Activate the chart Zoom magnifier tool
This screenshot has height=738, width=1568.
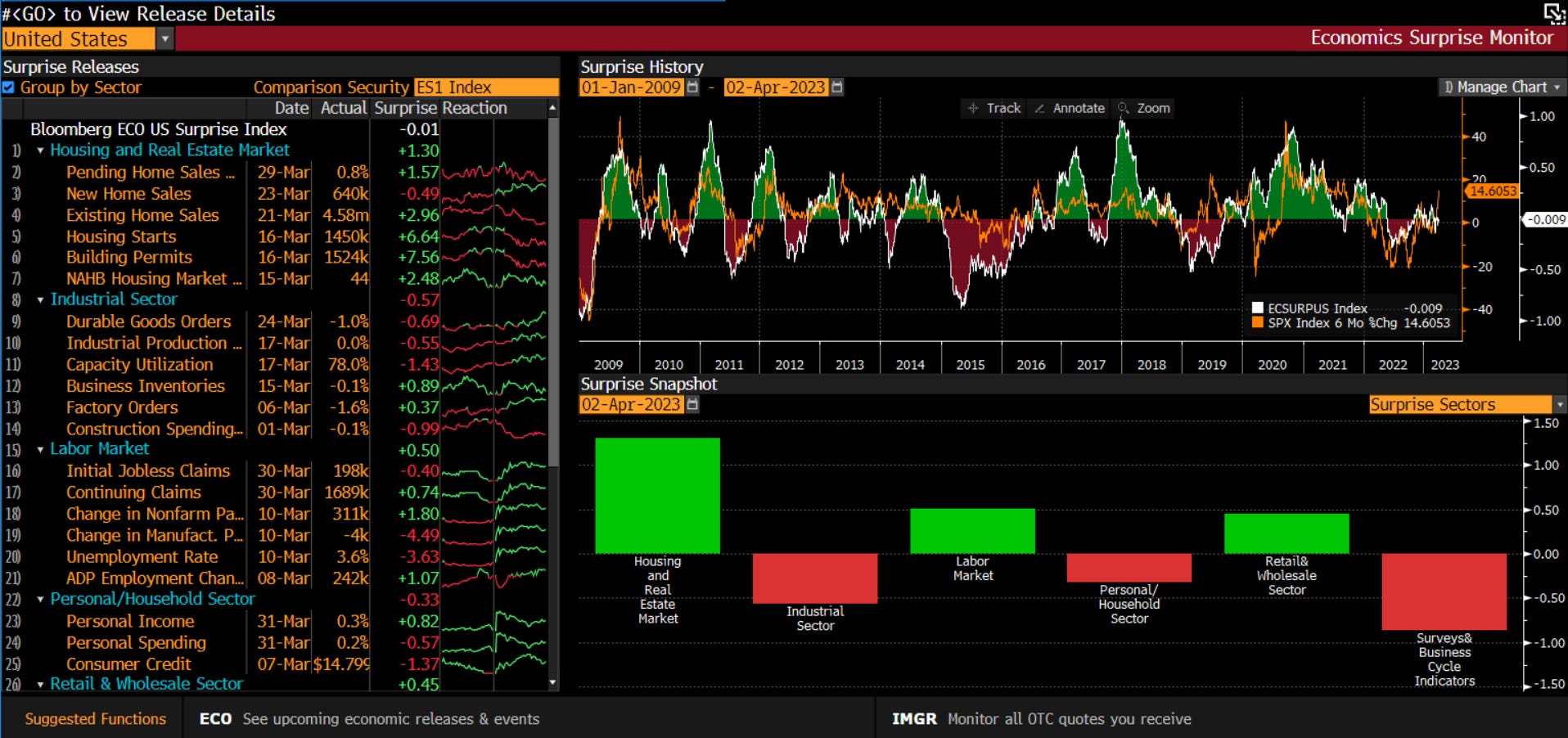[1144, 108]
